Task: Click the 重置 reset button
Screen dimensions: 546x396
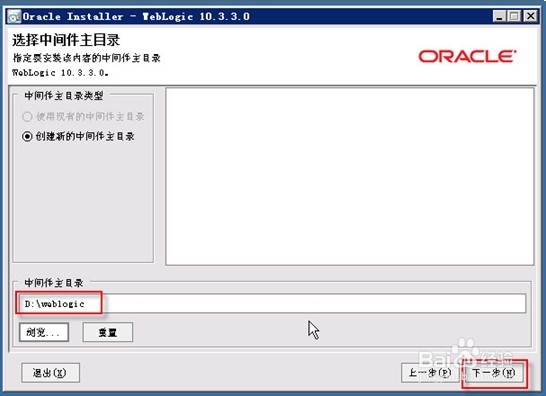Action: tap(108, 332)
